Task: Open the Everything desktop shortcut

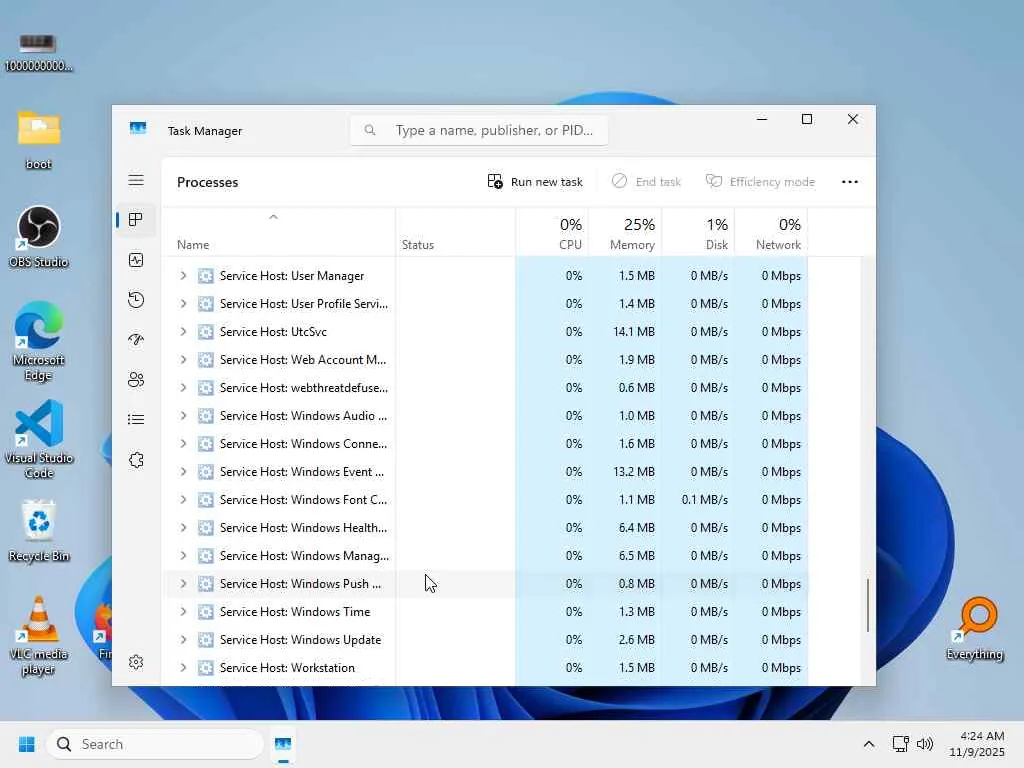Action: point(975,628)
